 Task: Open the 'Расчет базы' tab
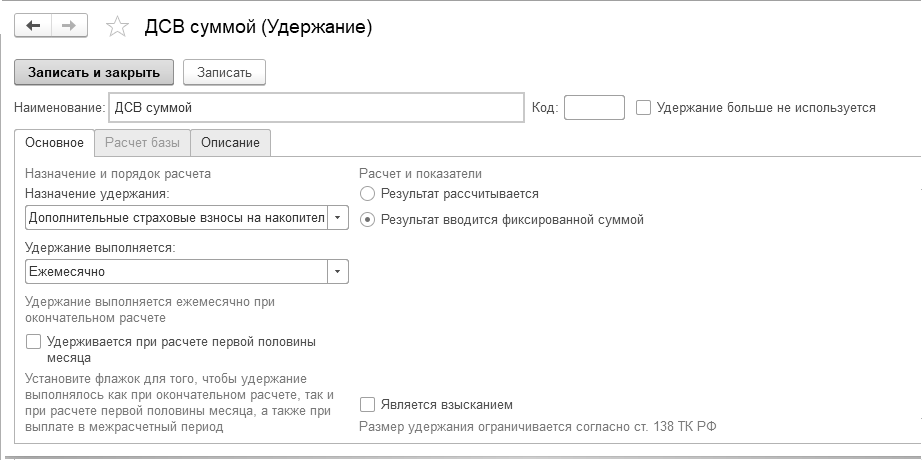(x=143, y=143)
